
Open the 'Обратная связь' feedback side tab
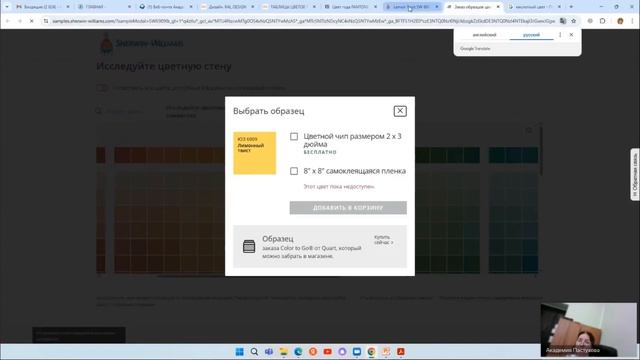[635, 174]
